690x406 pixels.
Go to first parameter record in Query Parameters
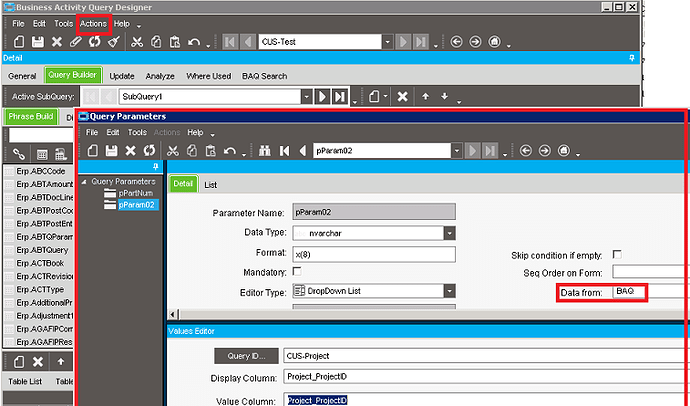click(284, 150)
